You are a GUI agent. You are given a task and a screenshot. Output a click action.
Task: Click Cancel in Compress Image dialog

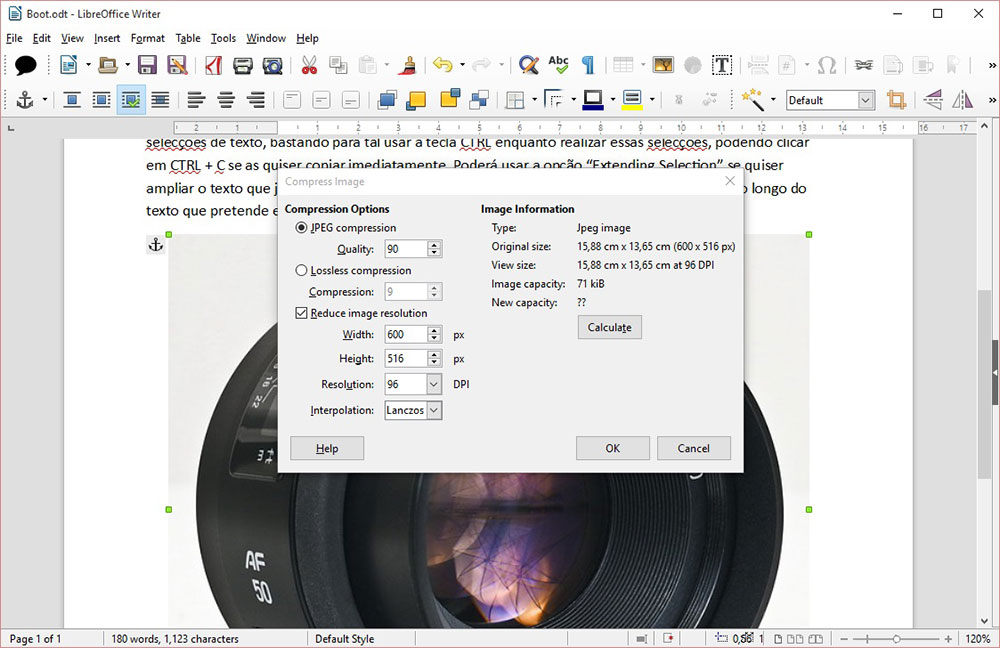coord(694,448)
